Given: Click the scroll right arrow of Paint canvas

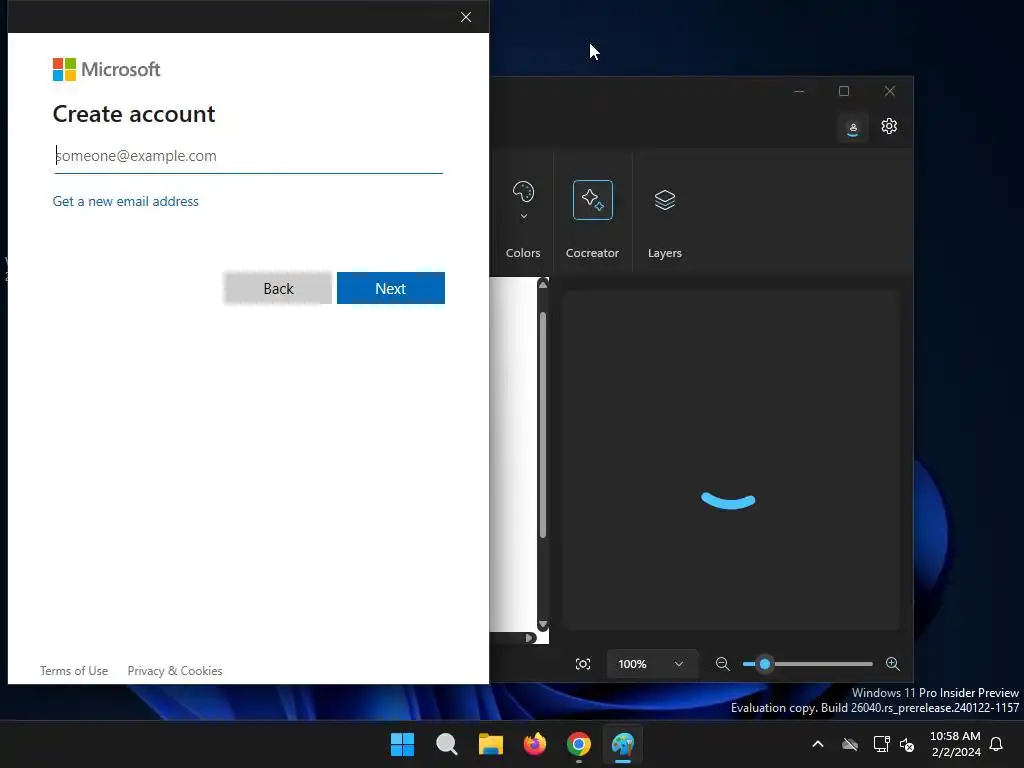Looking at the screenshot, I should 530,638.
